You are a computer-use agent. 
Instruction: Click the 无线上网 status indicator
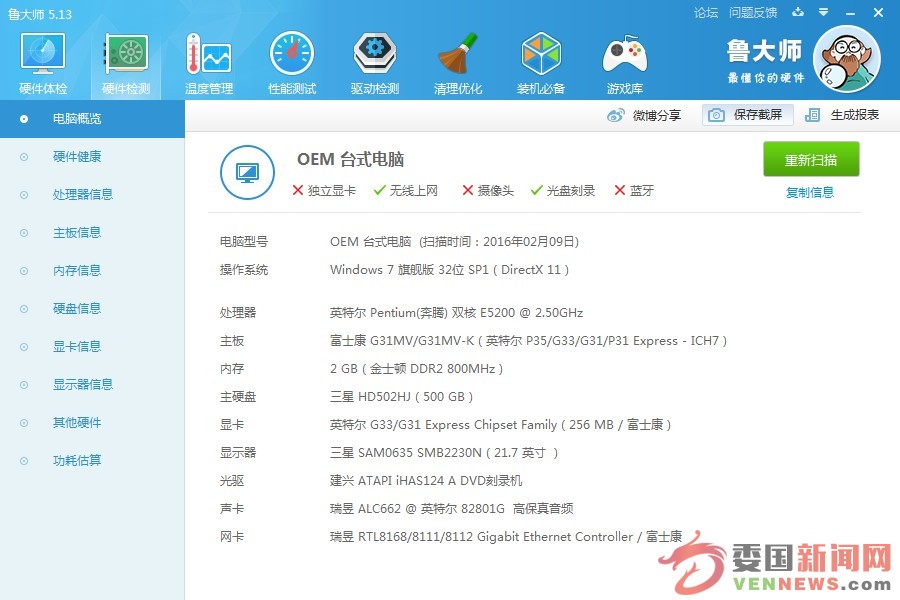point(406,191)
